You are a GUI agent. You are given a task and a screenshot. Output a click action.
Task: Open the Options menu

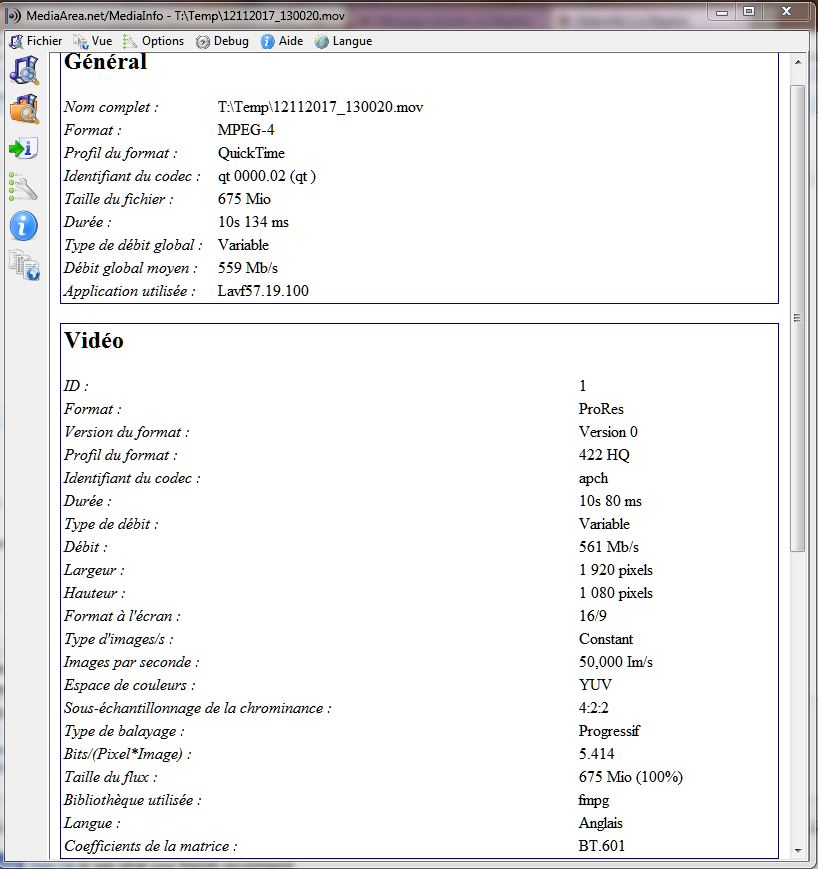[154, 41]
